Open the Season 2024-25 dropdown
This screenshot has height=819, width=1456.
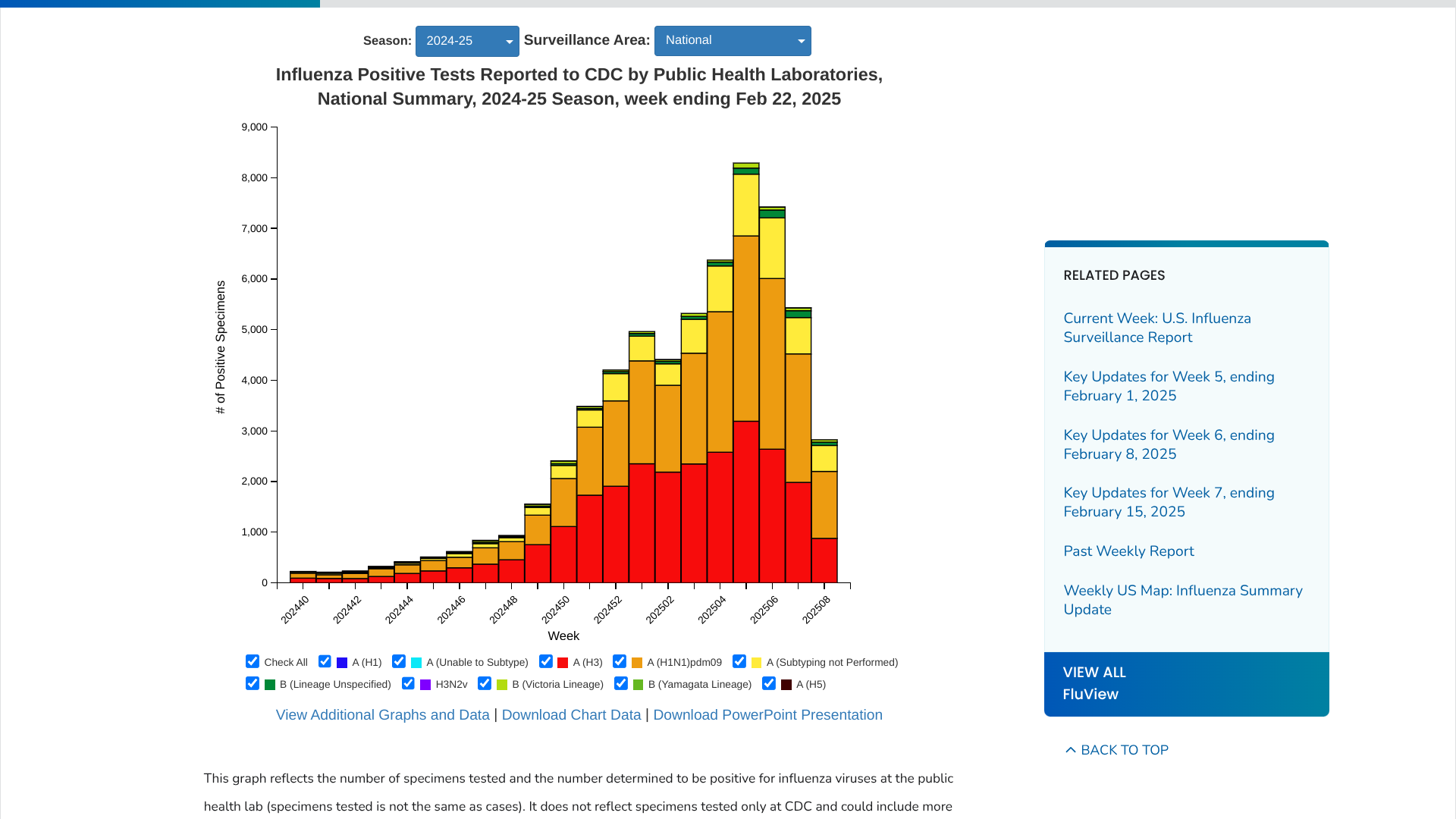coord(467,41)
